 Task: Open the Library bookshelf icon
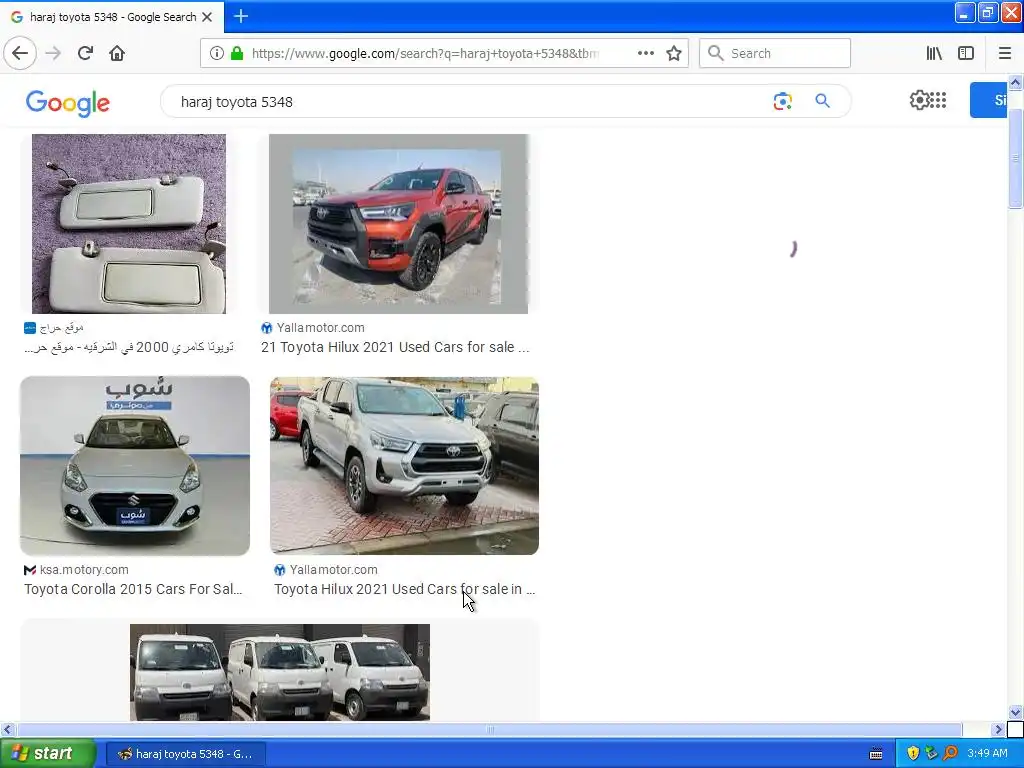point(934,54)
